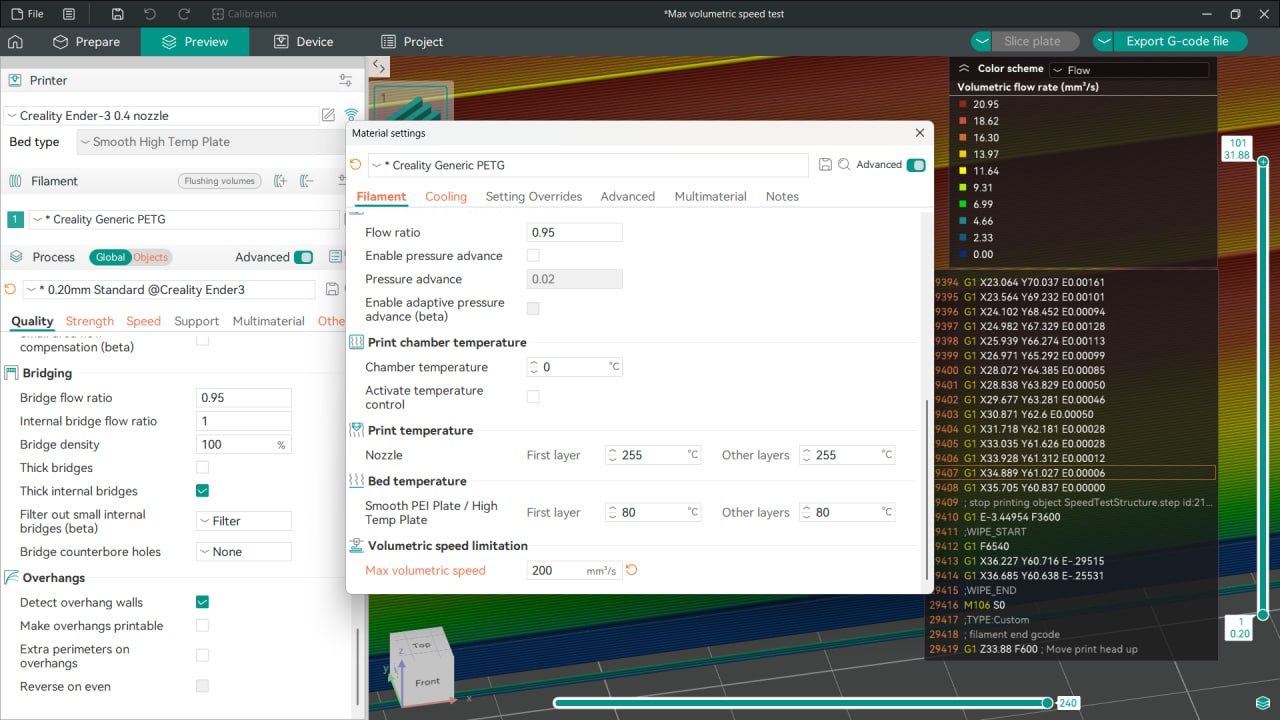Open the Speed process tab

click(143, 321)
